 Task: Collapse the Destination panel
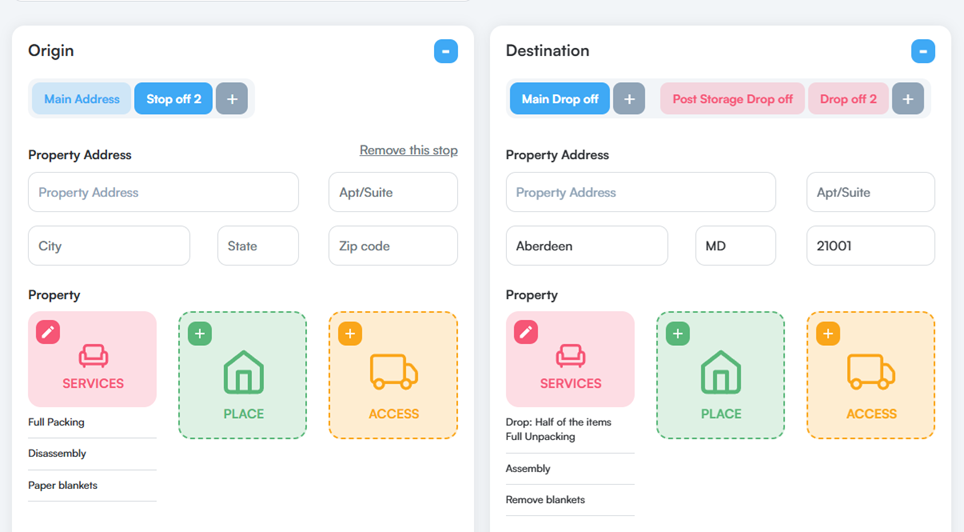pyautogui.click(x=923, y=51)
